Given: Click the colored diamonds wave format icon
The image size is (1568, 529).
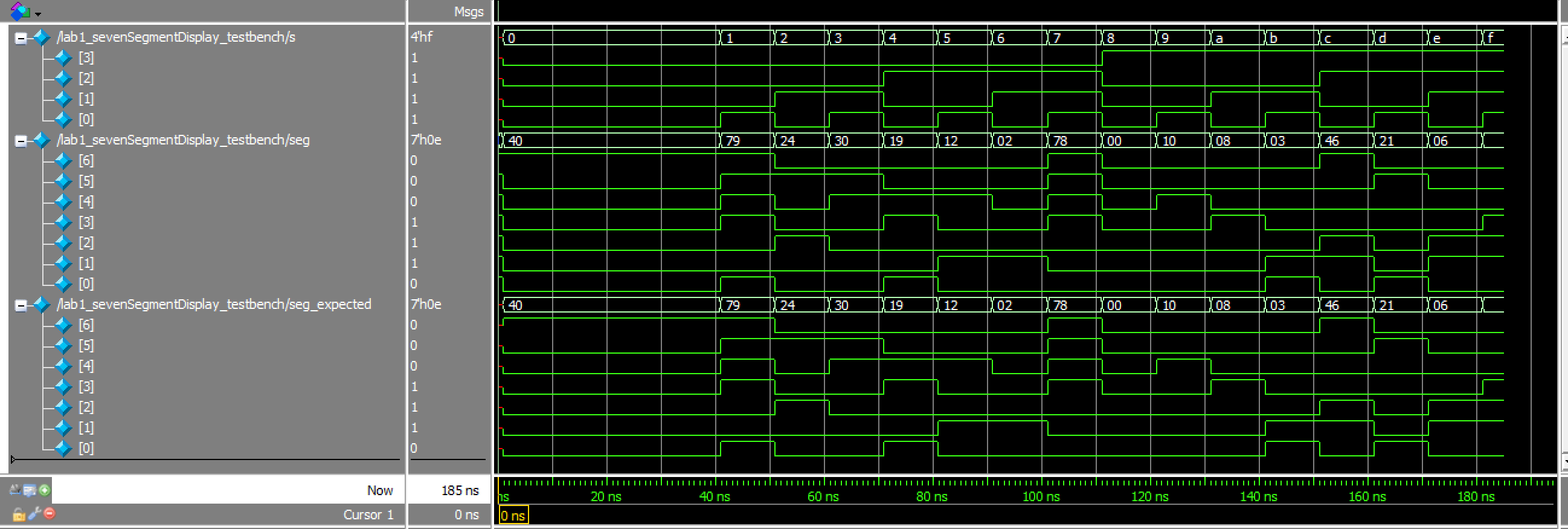Looking at the screenshot, I should pyautogui.click(x=20, y=11).
